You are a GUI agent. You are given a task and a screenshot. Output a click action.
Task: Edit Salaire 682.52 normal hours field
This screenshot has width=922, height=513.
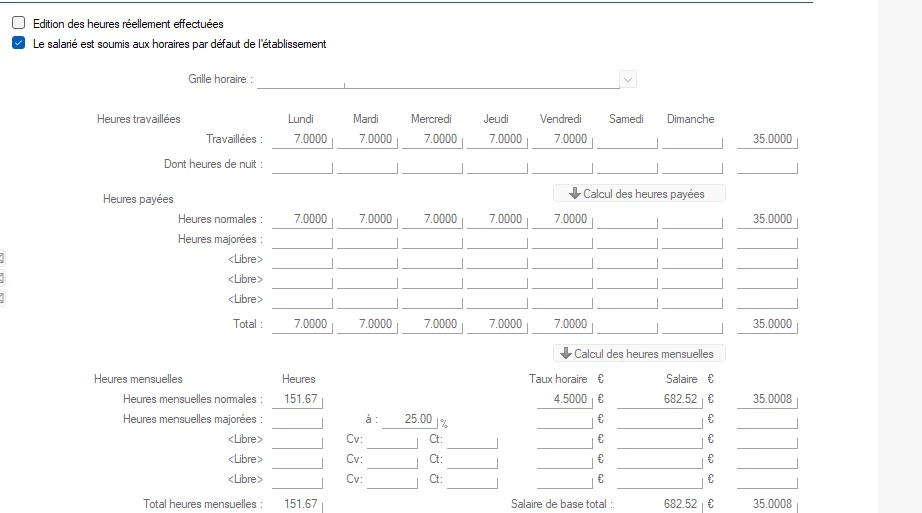coord(660,399)
